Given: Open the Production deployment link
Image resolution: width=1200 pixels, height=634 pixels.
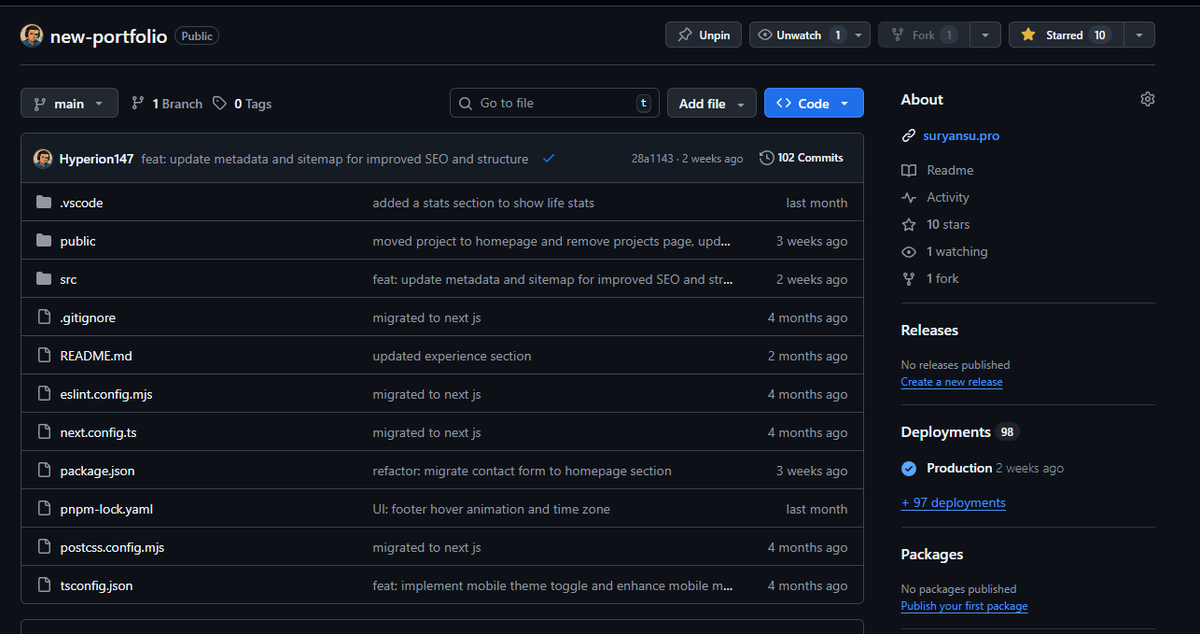Looking at the screenshot, I should pos(959,468).
